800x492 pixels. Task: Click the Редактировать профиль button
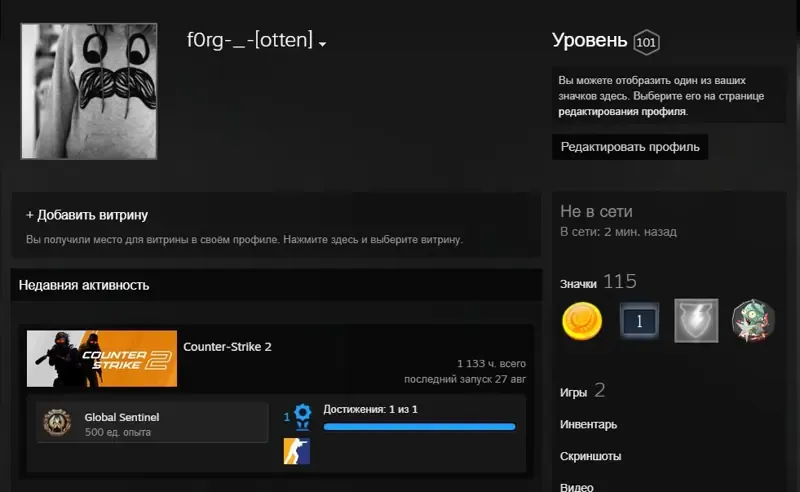pyautogui.click(x=630, y=147)
